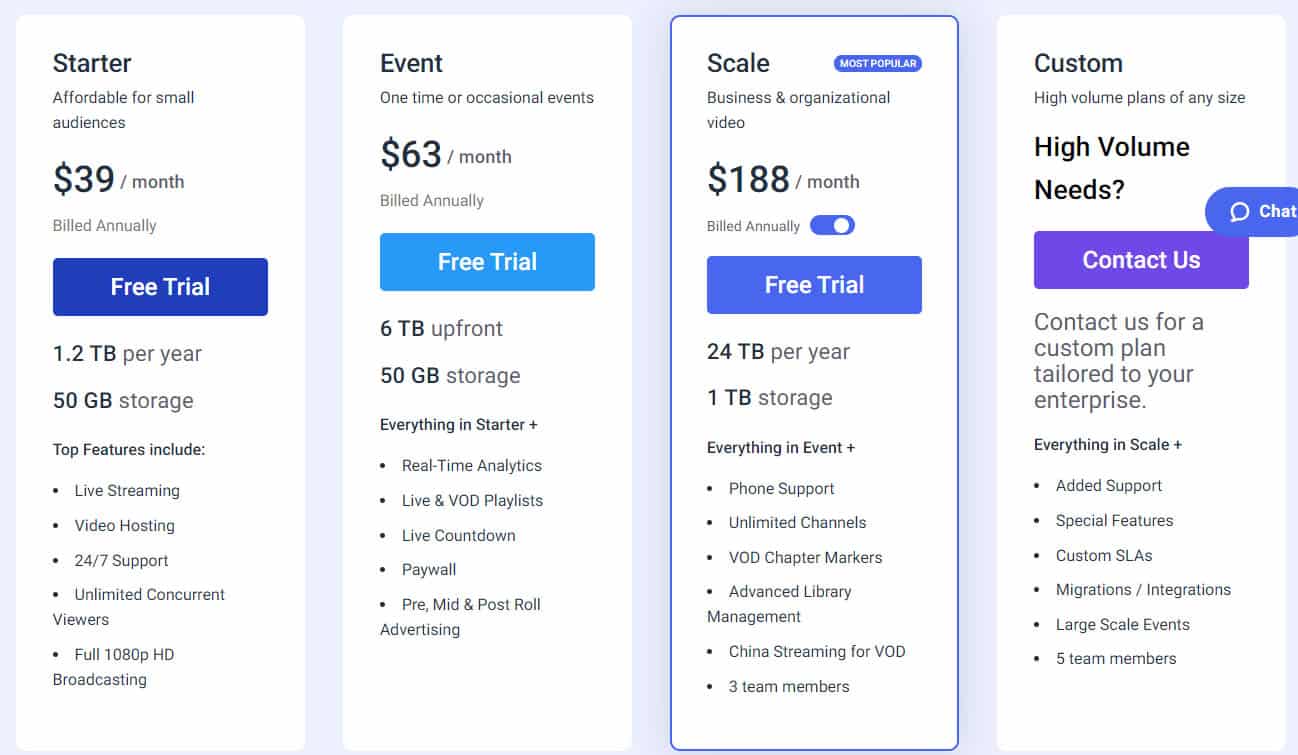Click the Paywall feature under Event plan

coord(428,569)
